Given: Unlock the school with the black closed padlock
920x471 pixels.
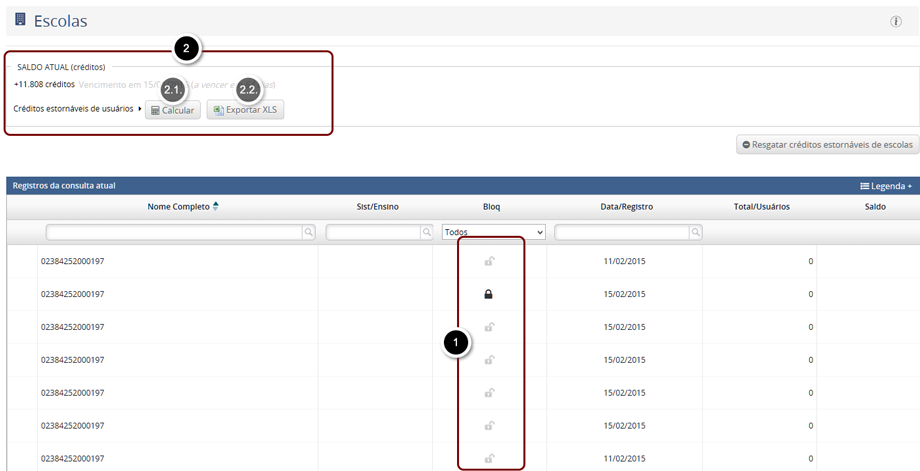Looking at the screenshot, I should click(x=489, y=294).
